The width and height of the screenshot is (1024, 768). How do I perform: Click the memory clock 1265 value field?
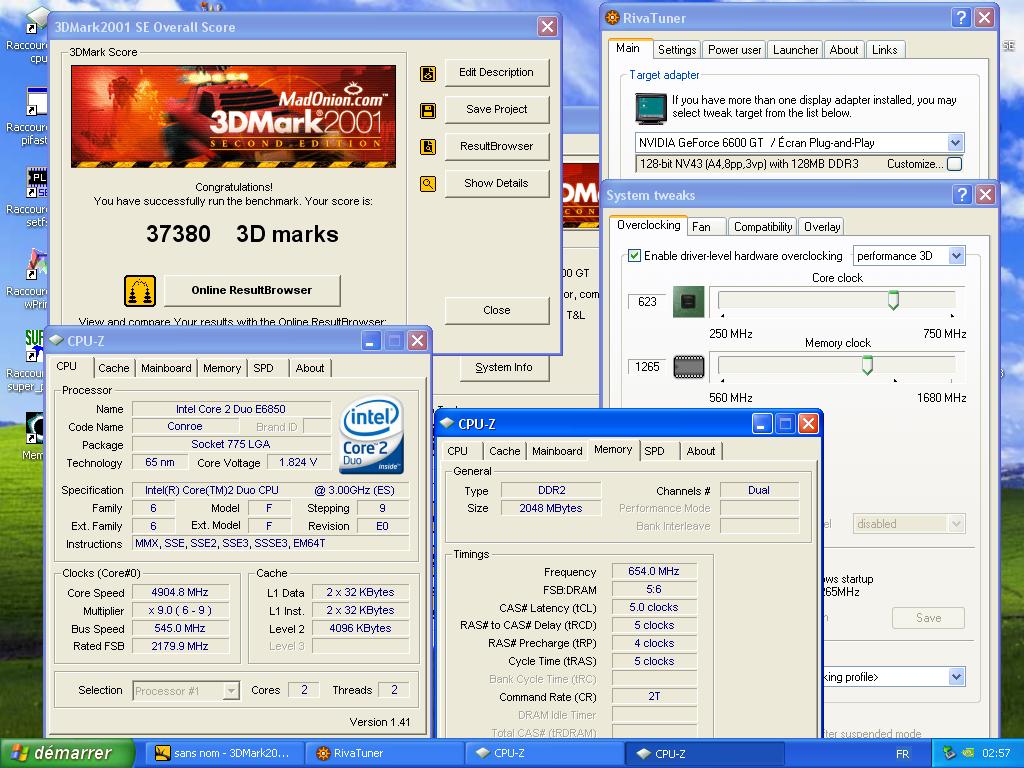(647, 366)
